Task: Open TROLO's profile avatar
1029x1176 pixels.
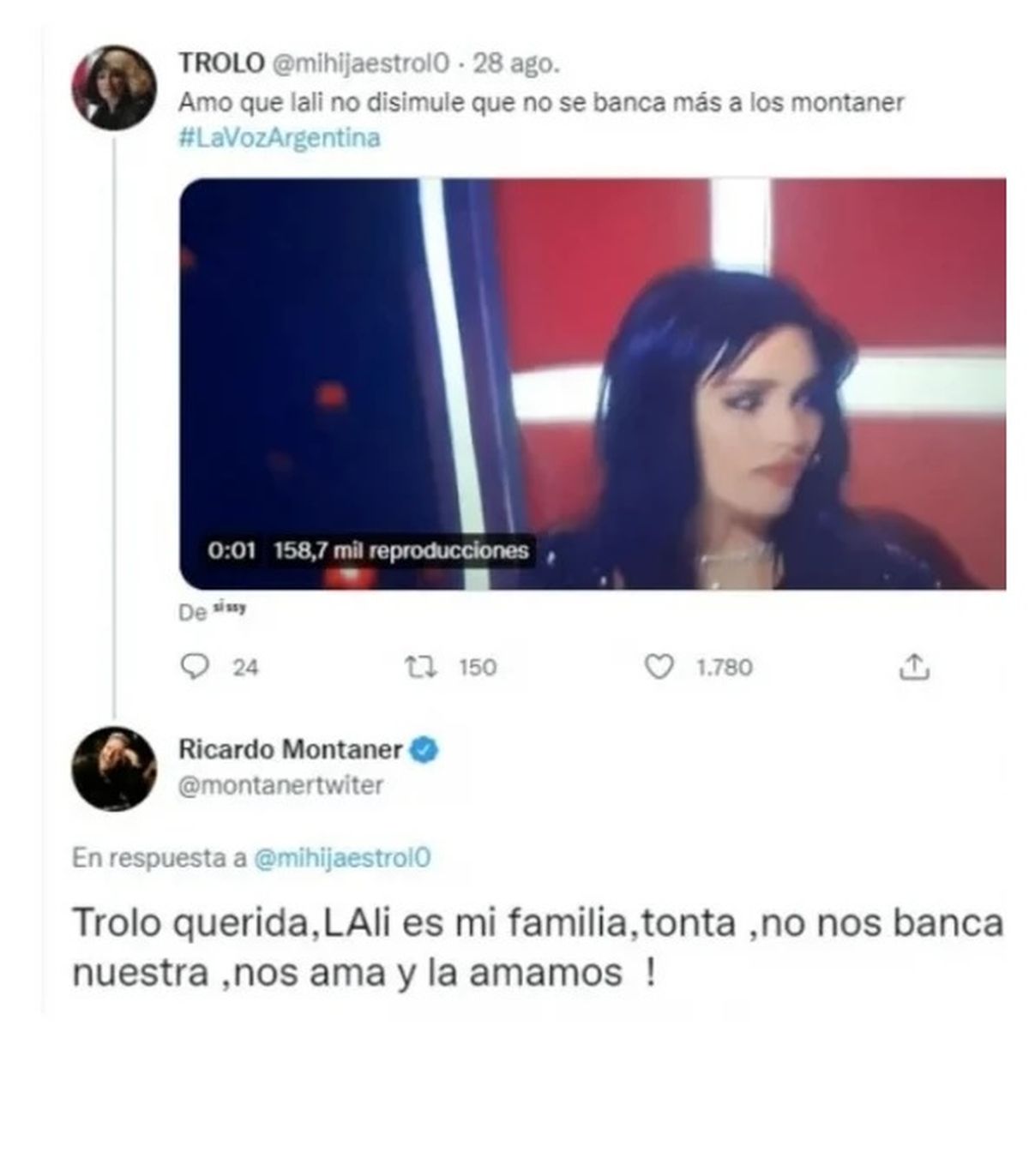Action: coord(113,88)
